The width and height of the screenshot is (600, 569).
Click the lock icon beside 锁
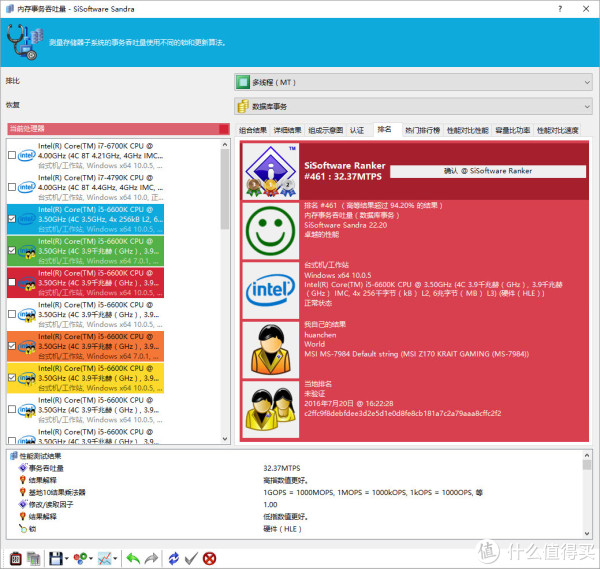[x=23, y=529]
